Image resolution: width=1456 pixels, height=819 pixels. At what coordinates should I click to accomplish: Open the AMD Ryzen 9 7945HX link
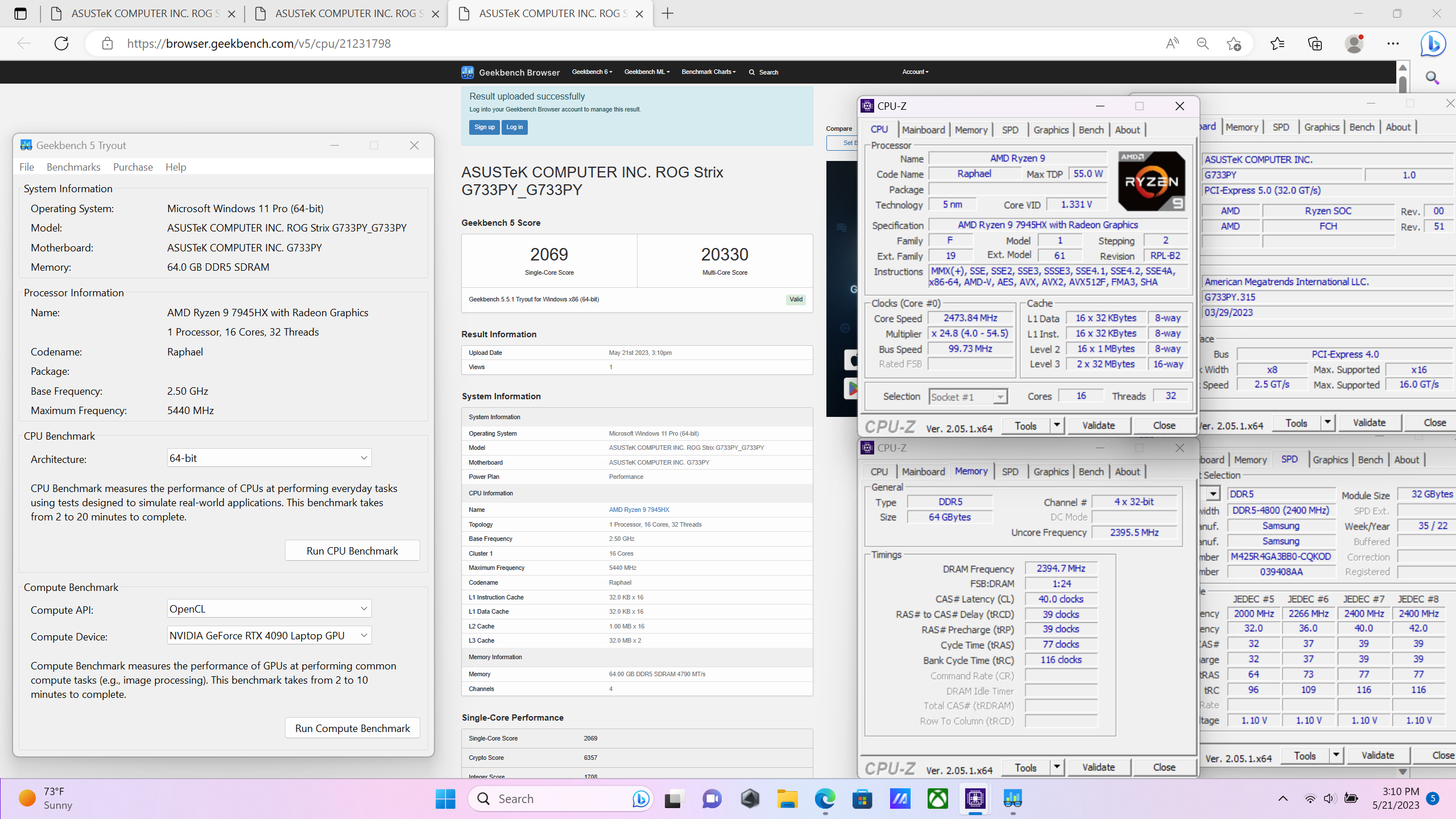pos(639,510)
